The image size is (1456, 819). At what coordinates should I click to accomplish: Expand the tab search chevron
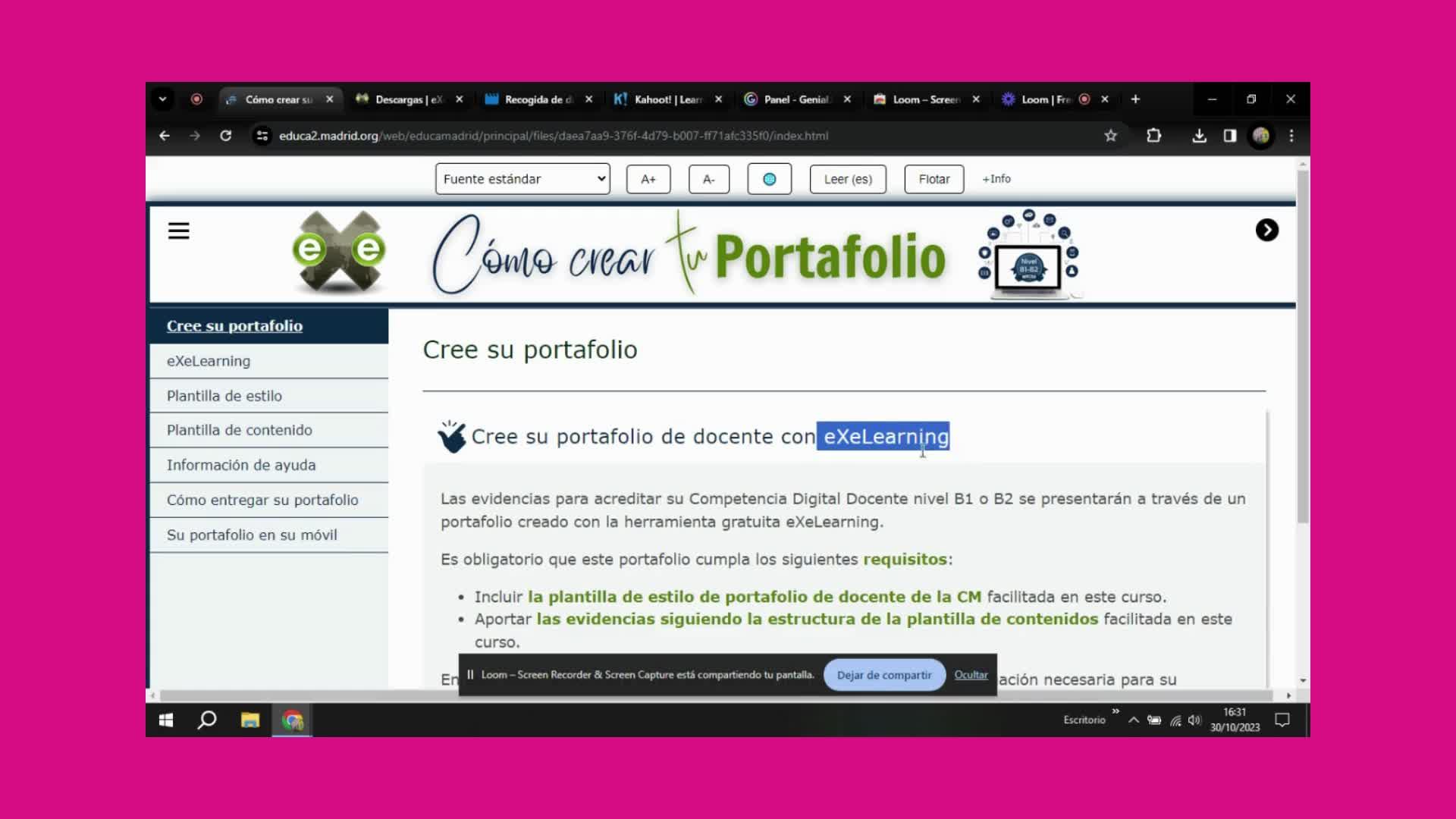[x=162, y=99]
